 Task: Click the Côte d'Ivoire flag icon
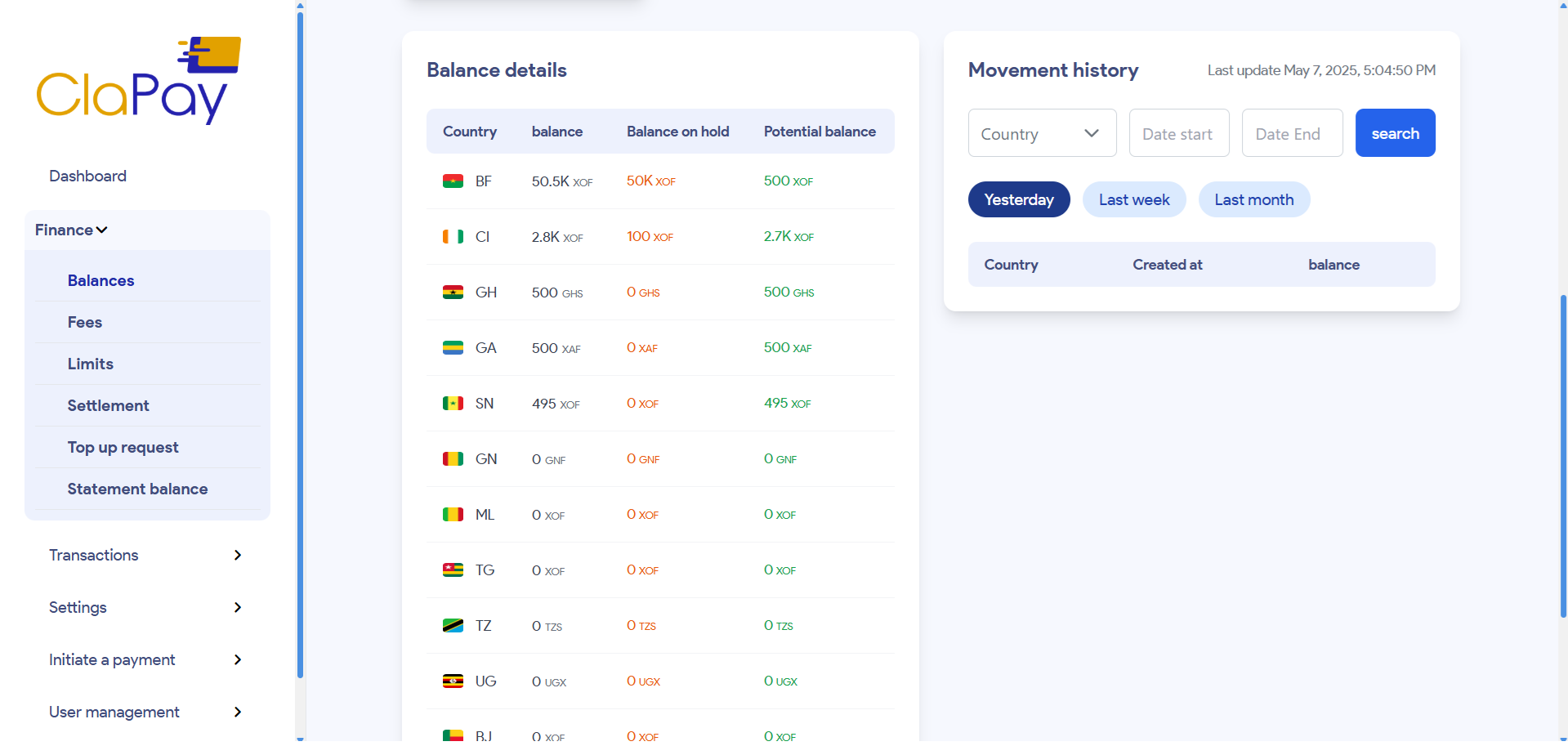(453, 236)
